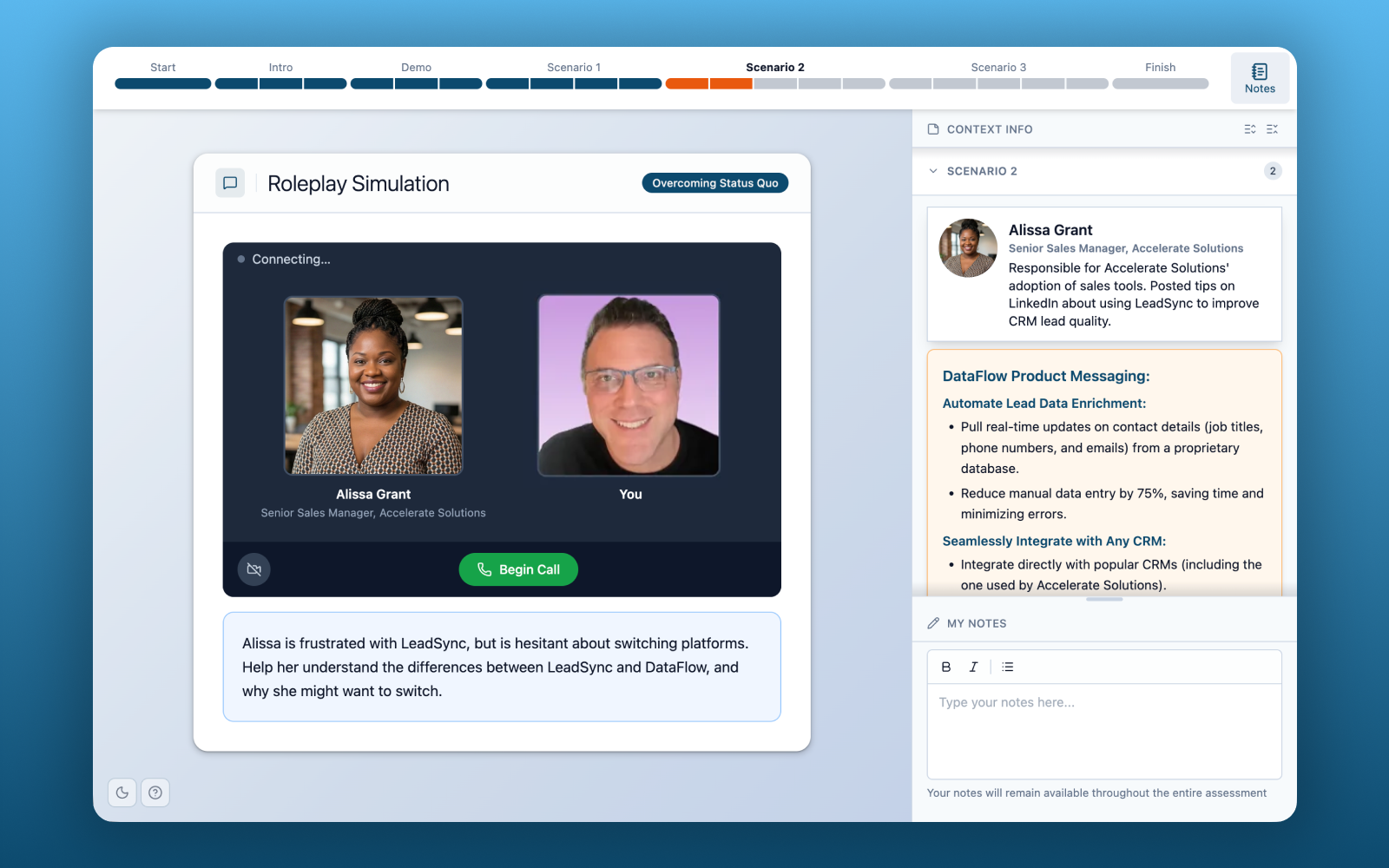1389x868 pixels.
Task: Toggle dark mode moon icon
Action: point(122,792)
